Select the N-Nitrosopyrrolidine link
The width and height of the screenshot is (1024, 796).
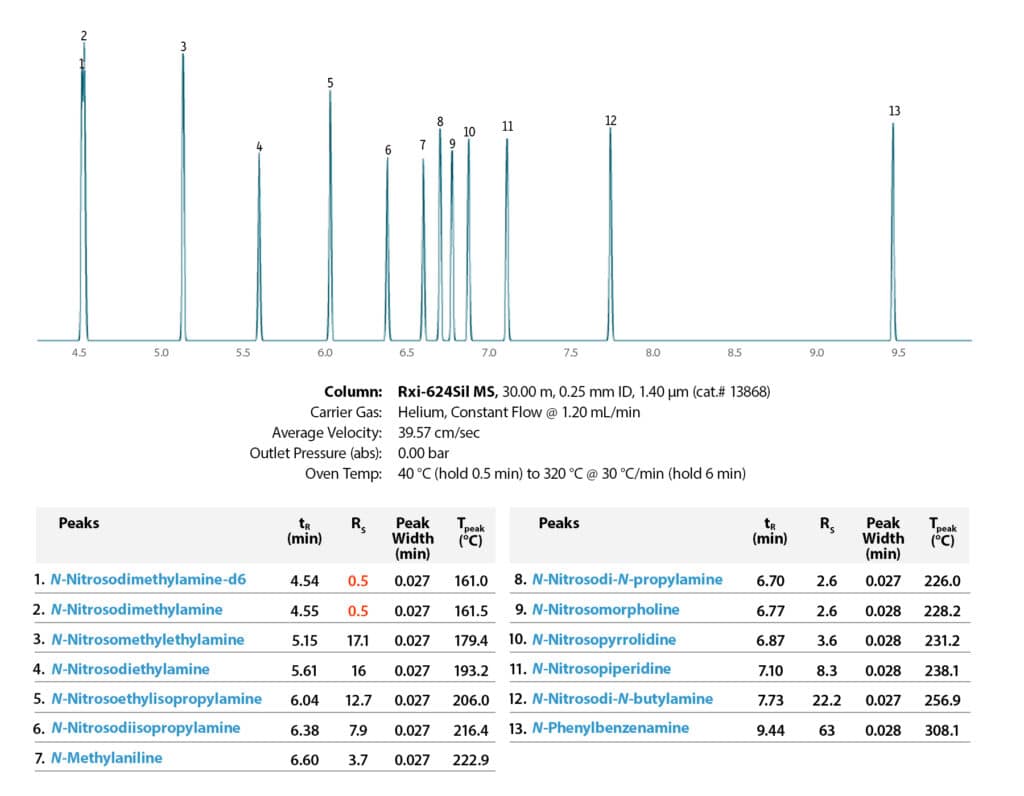pyautogui.click(x=604, y=639)
